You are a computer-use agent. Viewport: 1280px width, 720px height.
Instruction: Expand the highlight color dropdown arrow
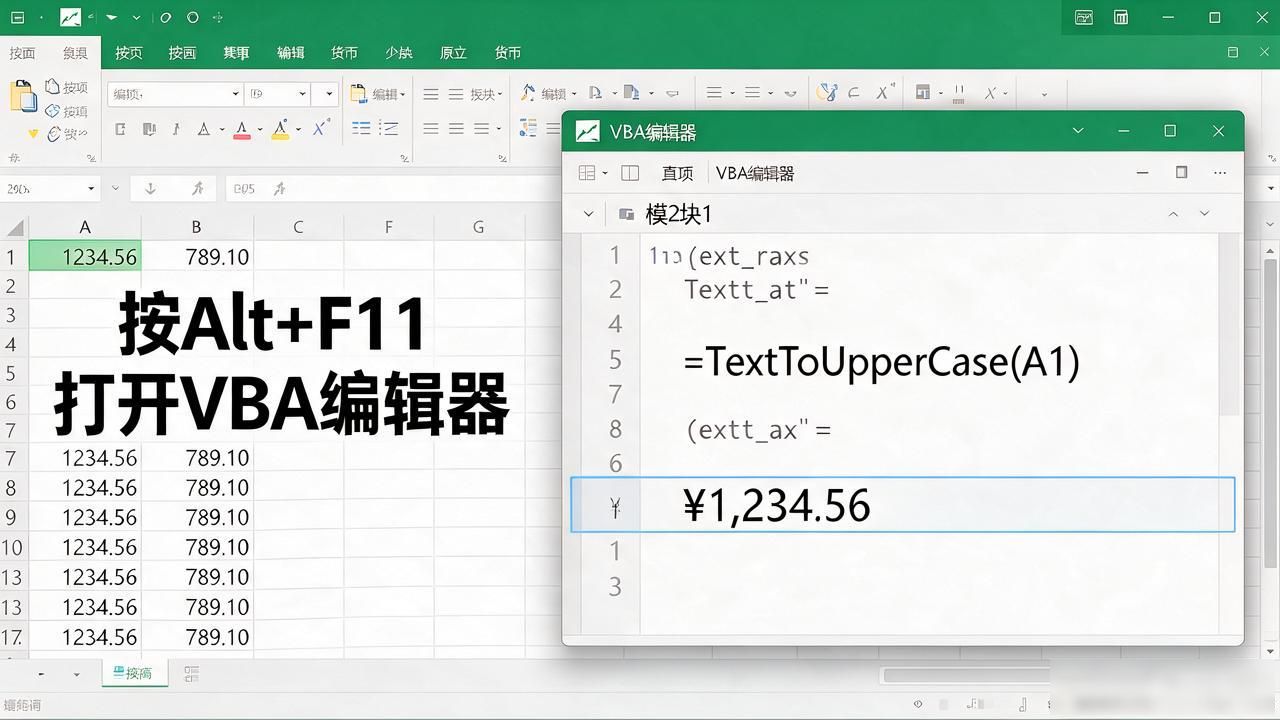pos(298,129)
